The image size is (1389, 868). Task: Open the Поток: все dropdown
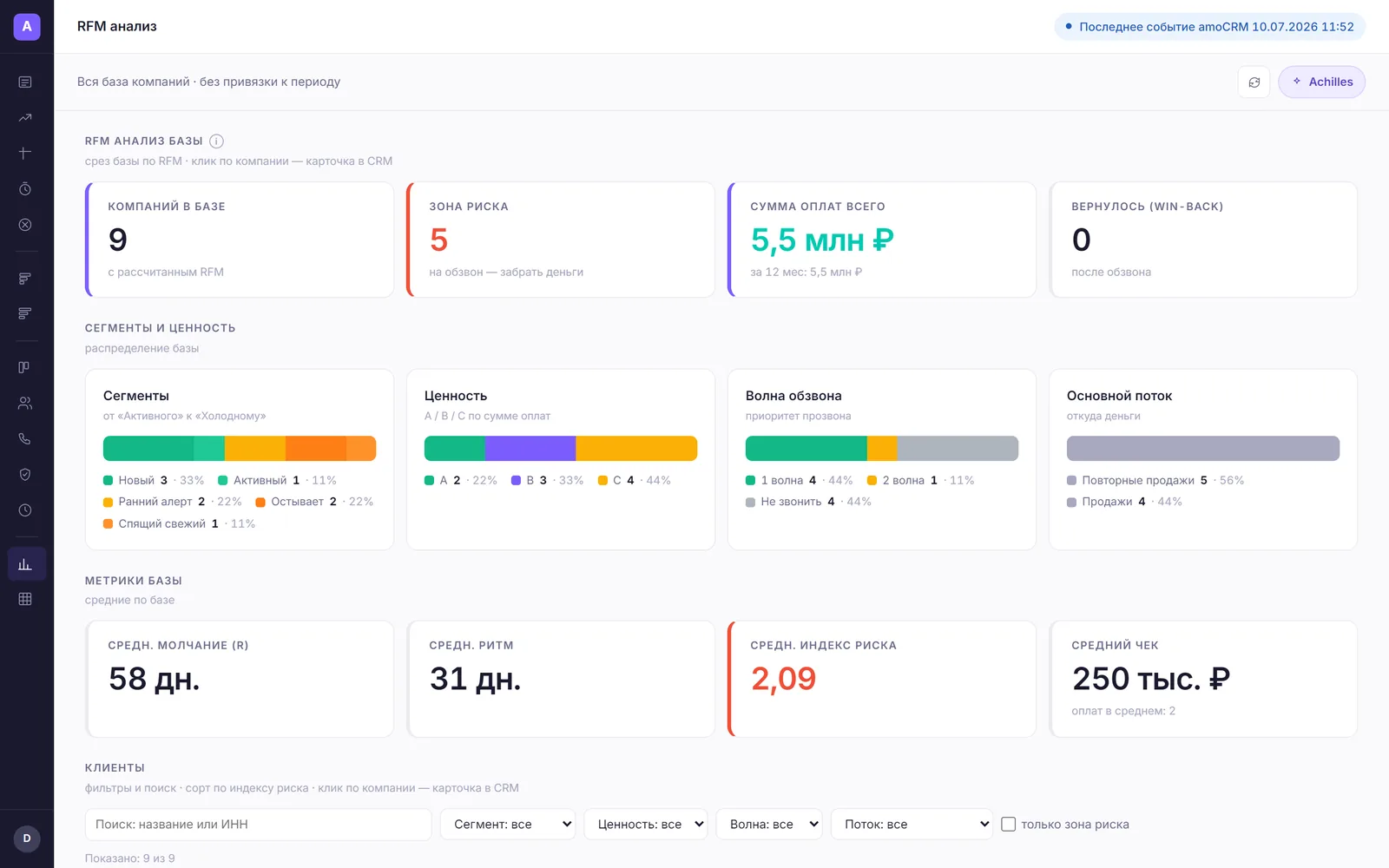(912, 825)
